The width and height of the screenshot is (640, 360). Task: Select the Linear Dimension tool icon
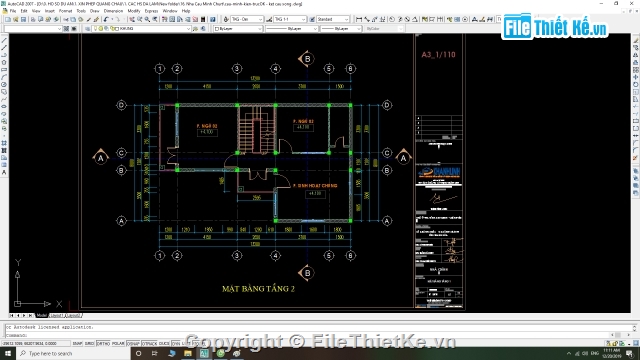(x=359, y=19)
